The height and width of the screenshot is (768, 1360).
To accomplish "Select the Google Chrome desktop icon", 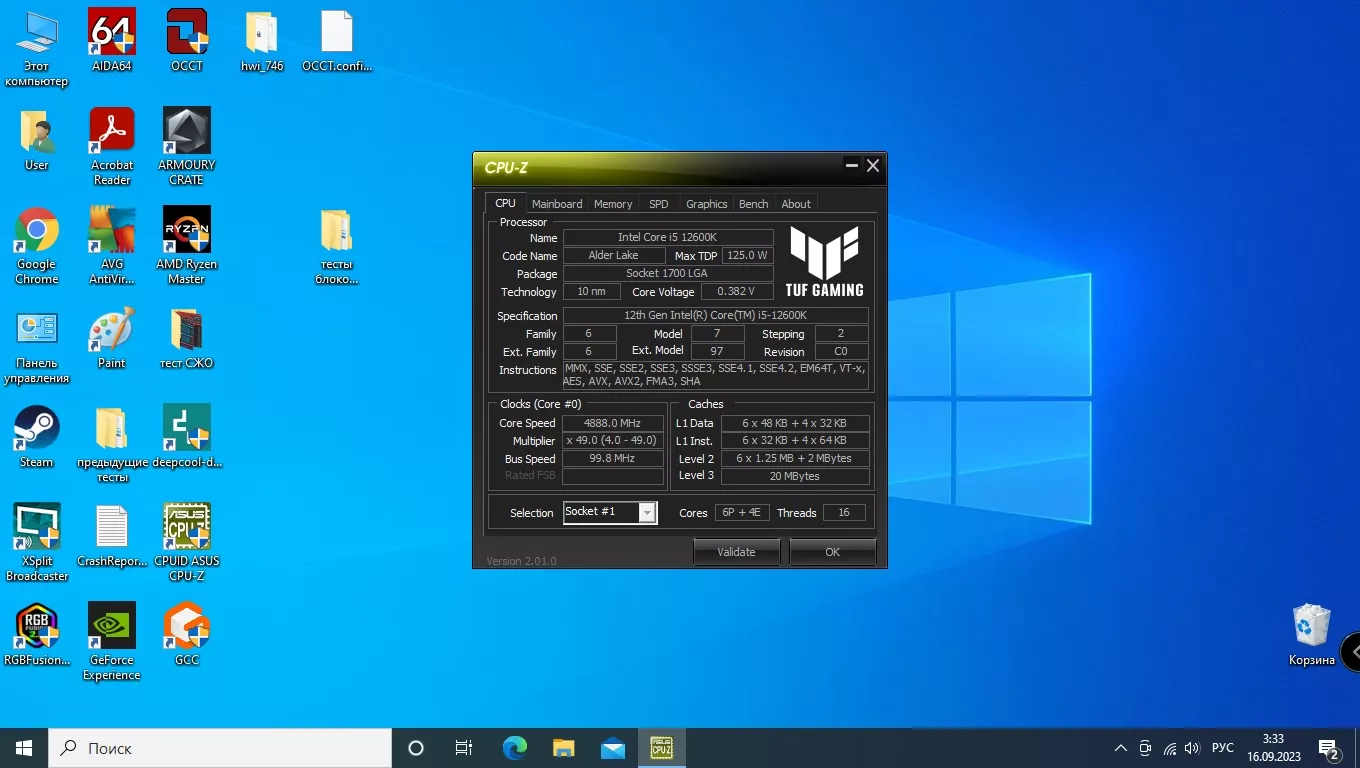I will [37, 246].
